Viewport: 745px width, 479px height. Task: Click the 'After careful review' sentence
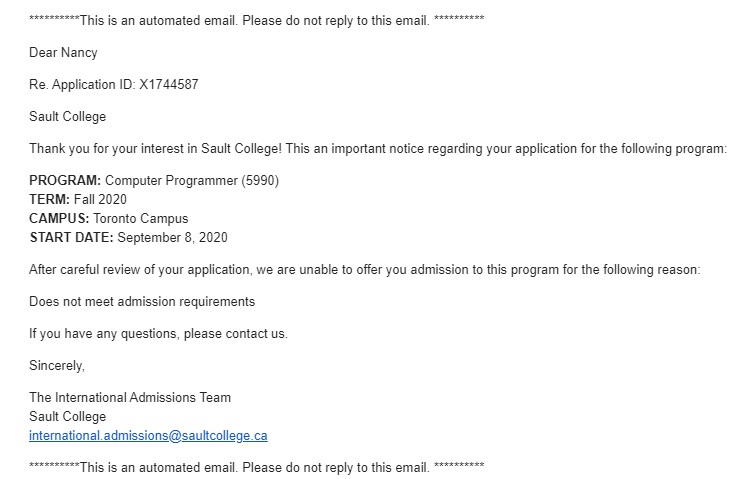pyautogui.click(x=365, y=270)
